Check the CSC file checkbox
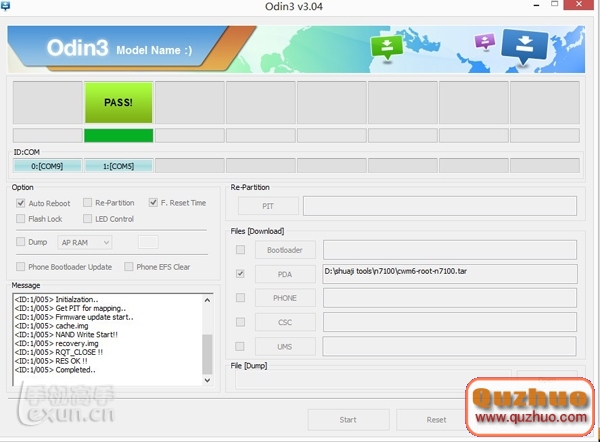600x442 pixels. point(240,322)
